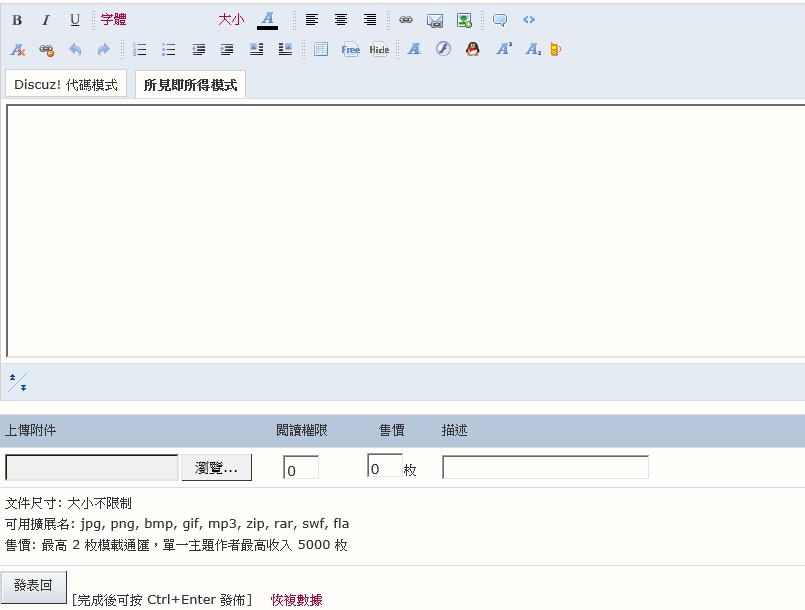Click the stylized A art-text icon
Viewport: 805px width, 610px height.
[x=414, y=49]
